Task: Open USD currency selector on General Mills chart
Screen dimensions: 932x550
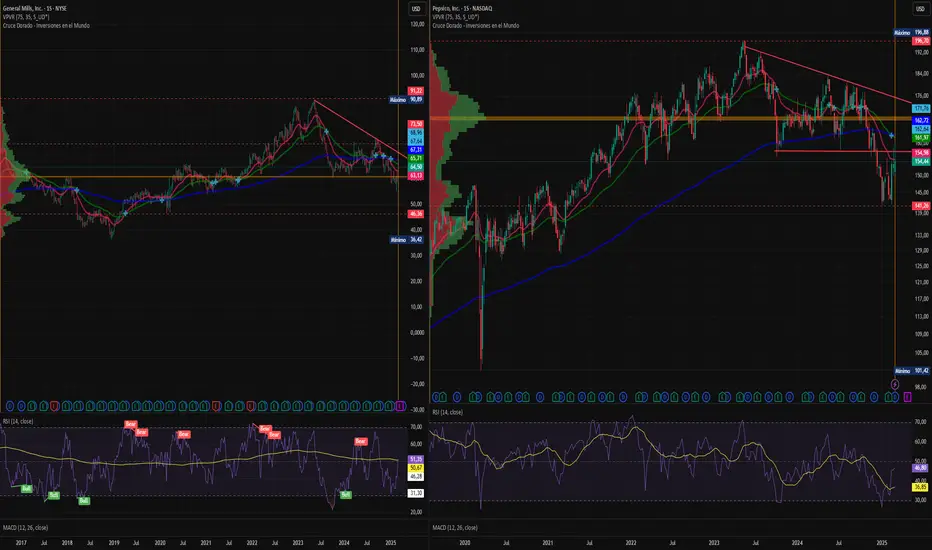Action: click(x=415, y=8)
